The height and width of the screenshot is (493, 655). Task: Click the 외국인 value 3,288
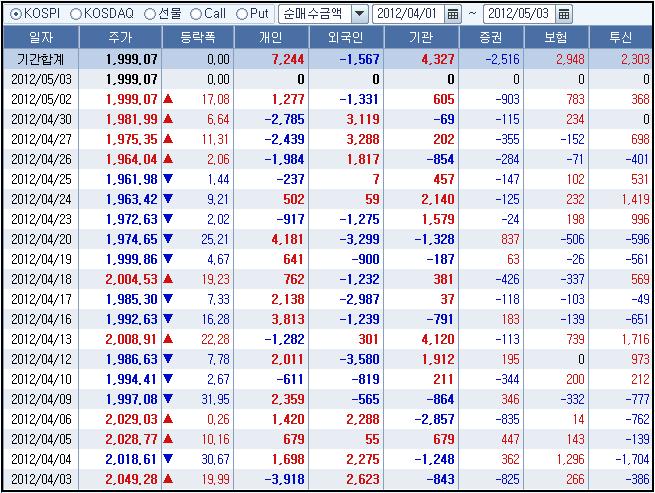363,140
